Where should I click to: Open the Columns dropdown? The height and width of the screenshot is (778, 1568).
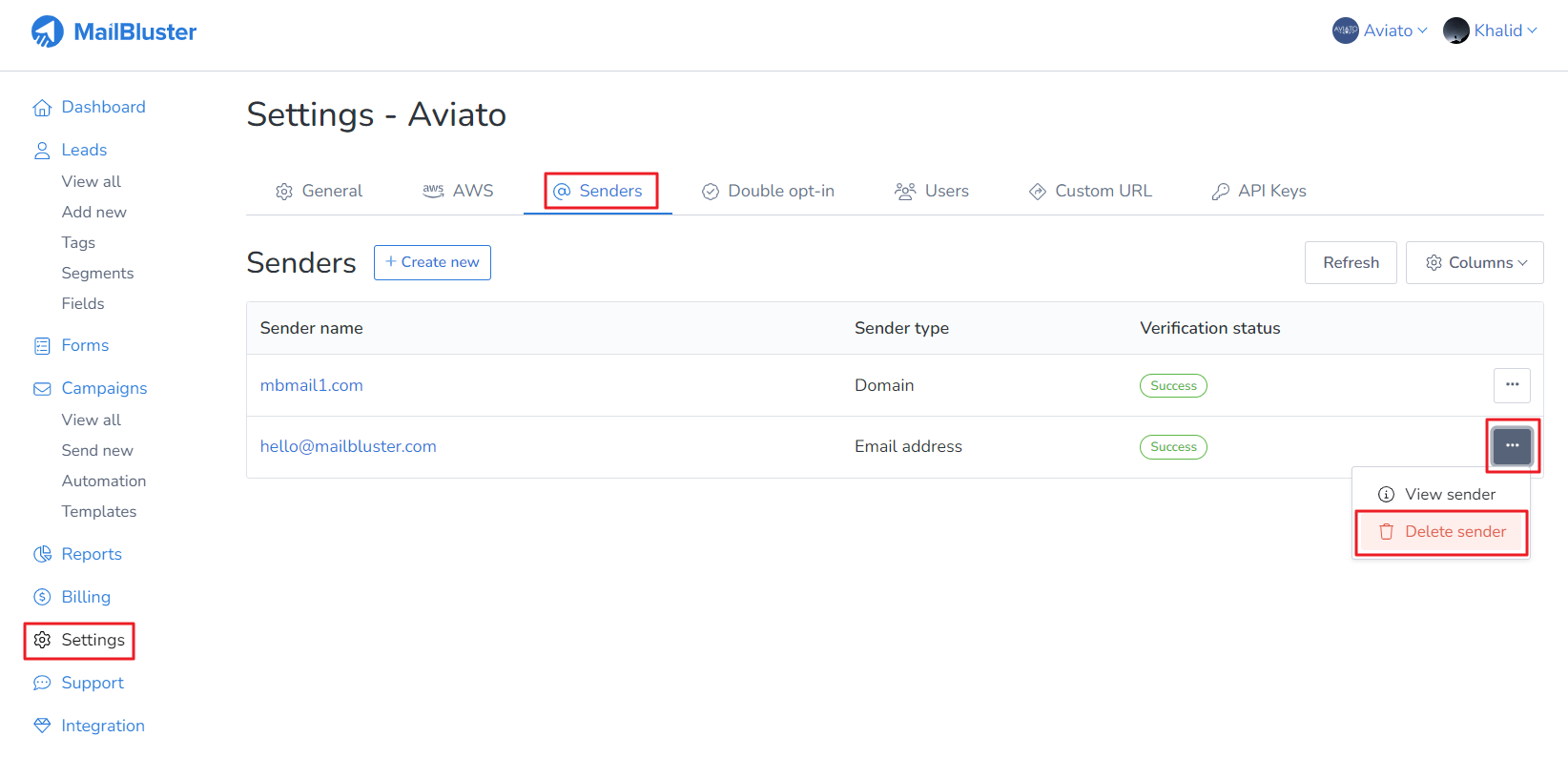click(1475, 263)
